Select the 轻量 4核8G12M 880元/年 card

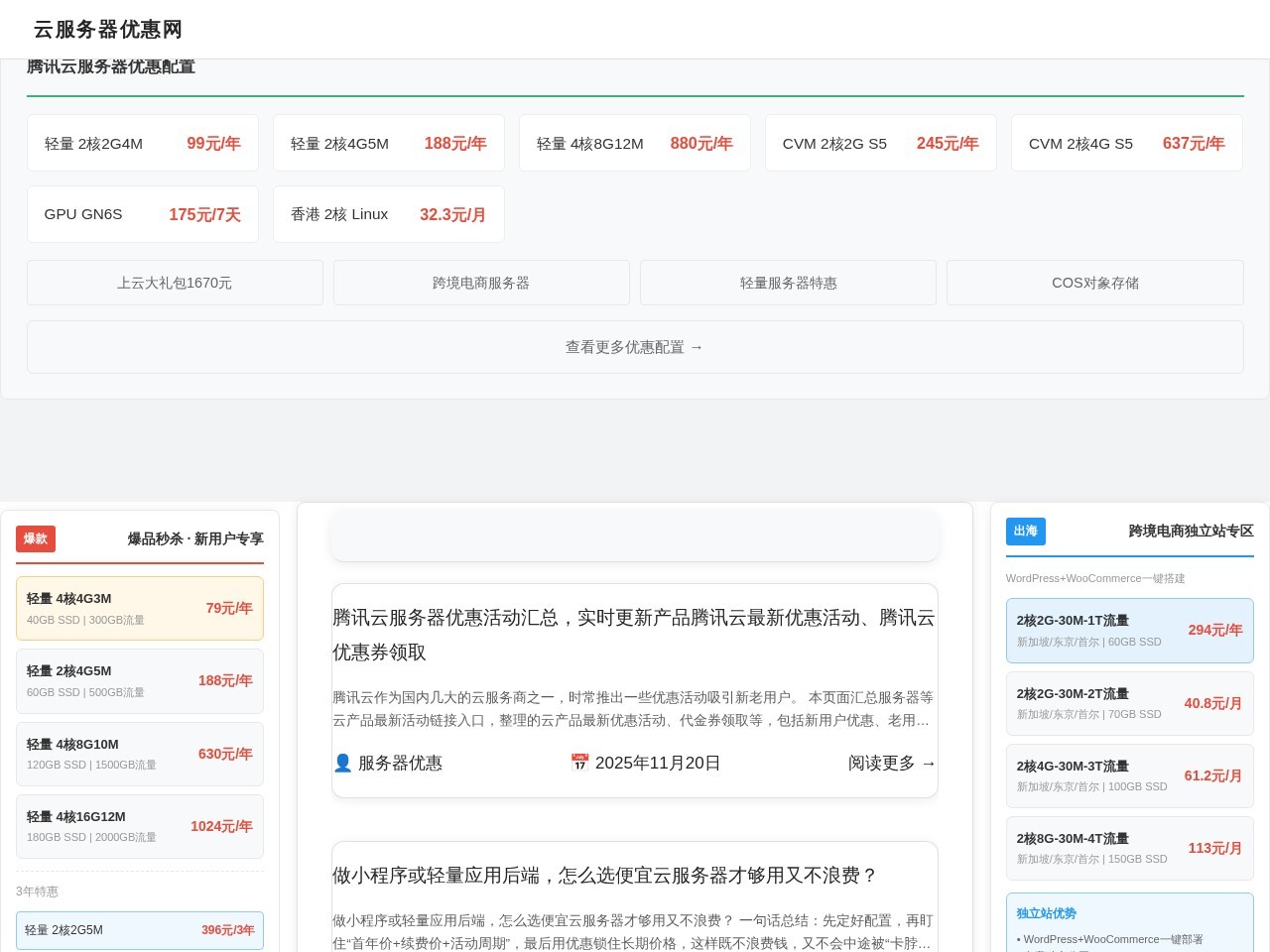[x=635, y=143]
